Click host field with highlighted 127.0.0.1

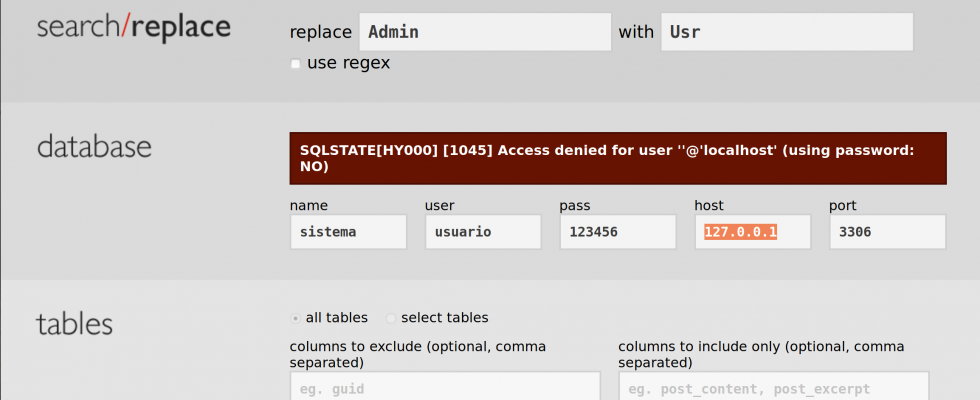tap(752, 232)
